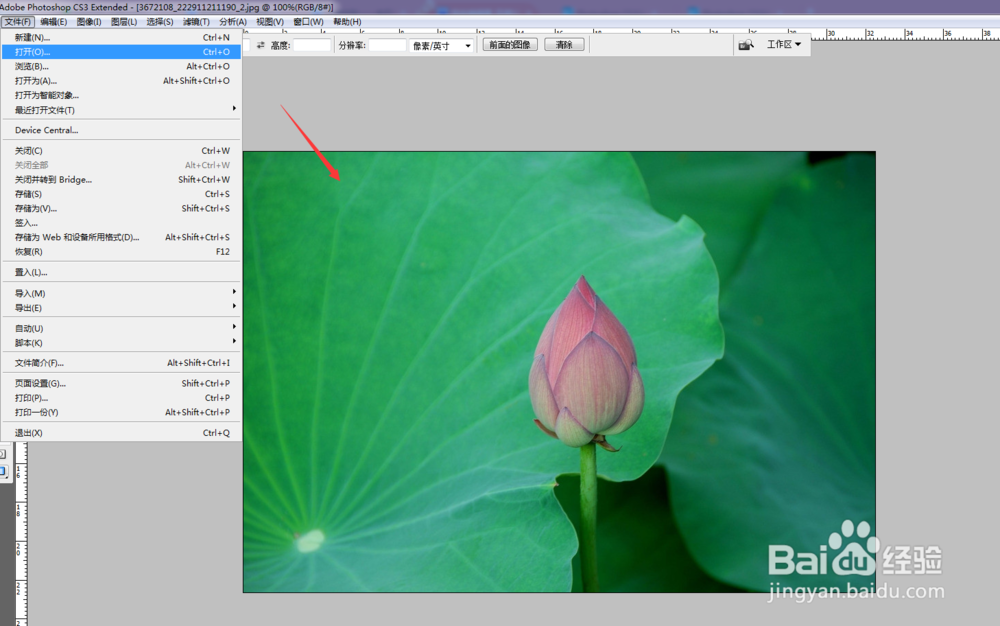
Task: Click the swap width and height icon
Action: [260, 45]
